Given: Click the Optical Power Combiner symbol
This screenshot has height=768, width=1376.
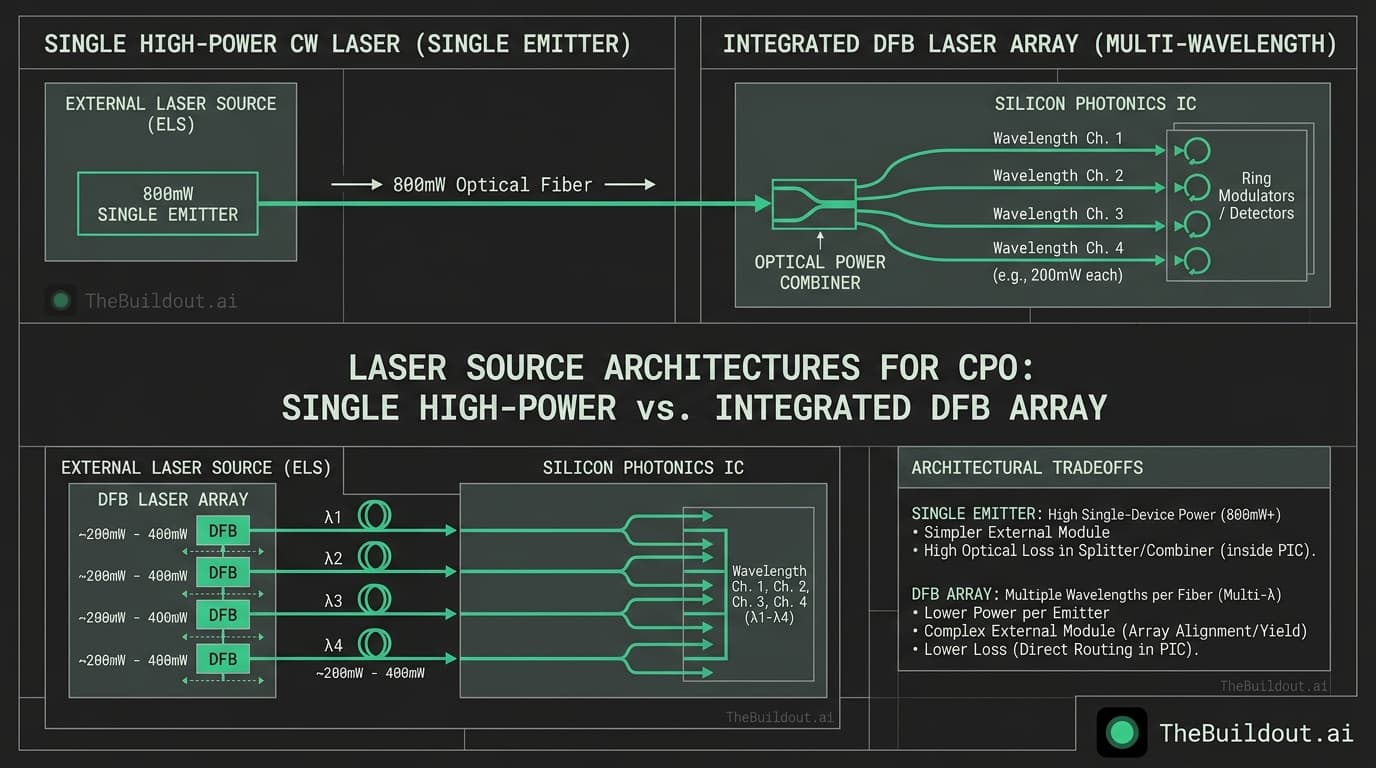Looking at the screenshot, I should coord(815,203).
